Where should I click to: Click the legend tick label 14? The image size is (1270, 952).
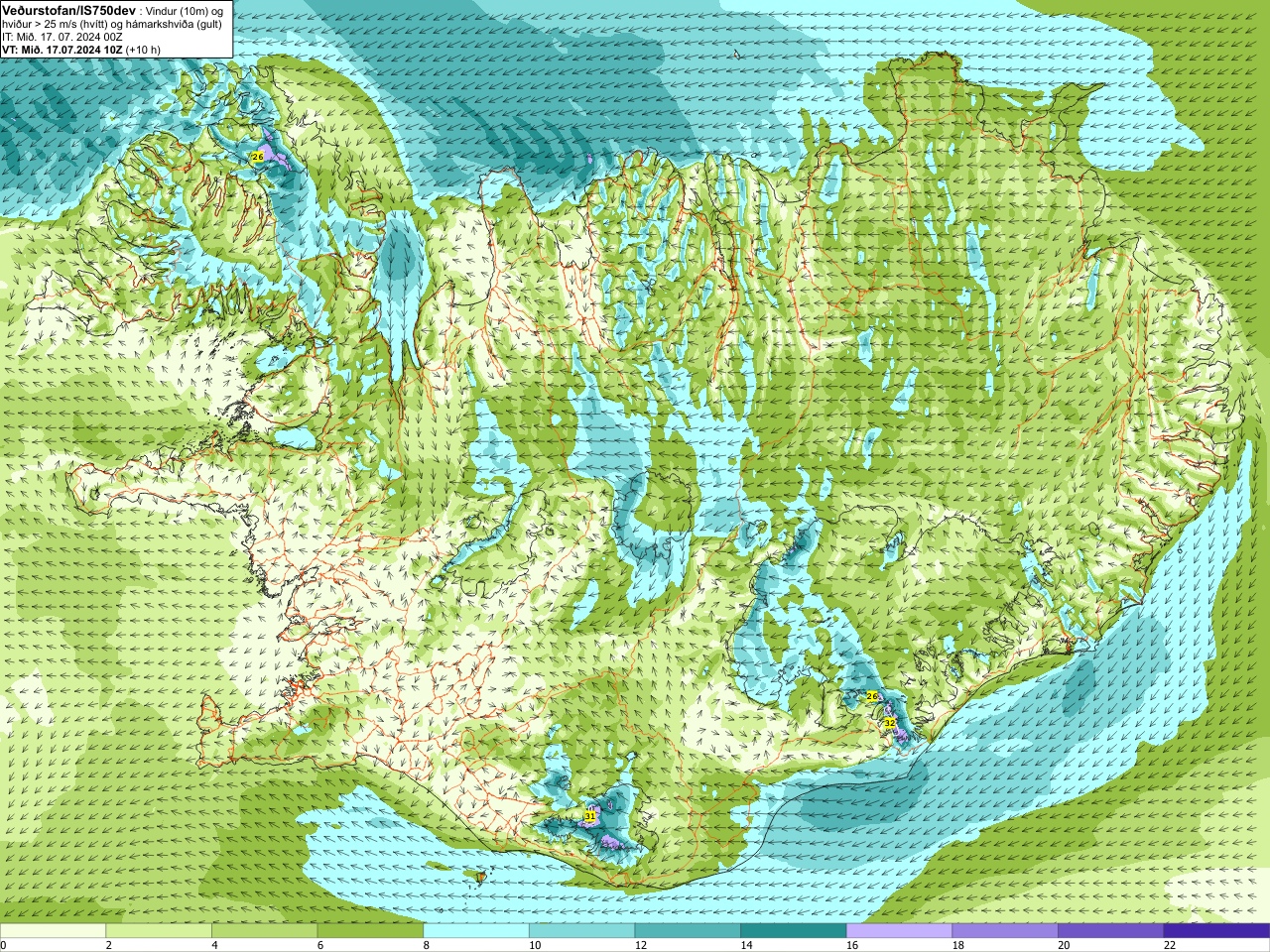(747, 945)
